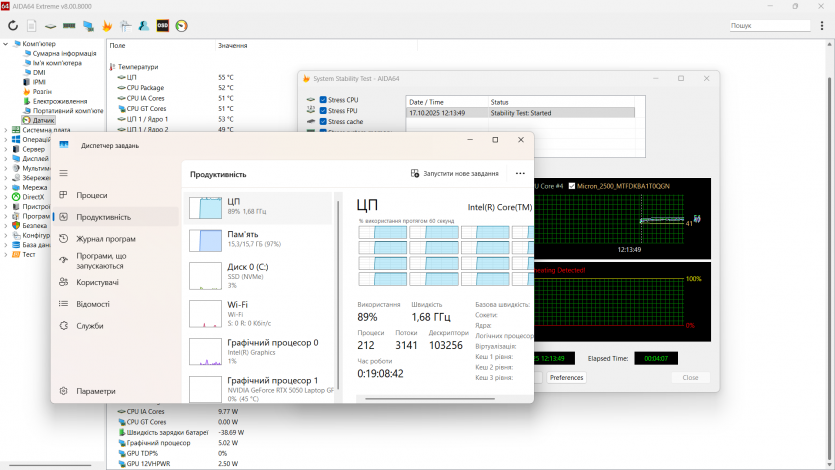Disable the Stress cache checkbox
The image size is (835, 470).
tap(323, 122)
